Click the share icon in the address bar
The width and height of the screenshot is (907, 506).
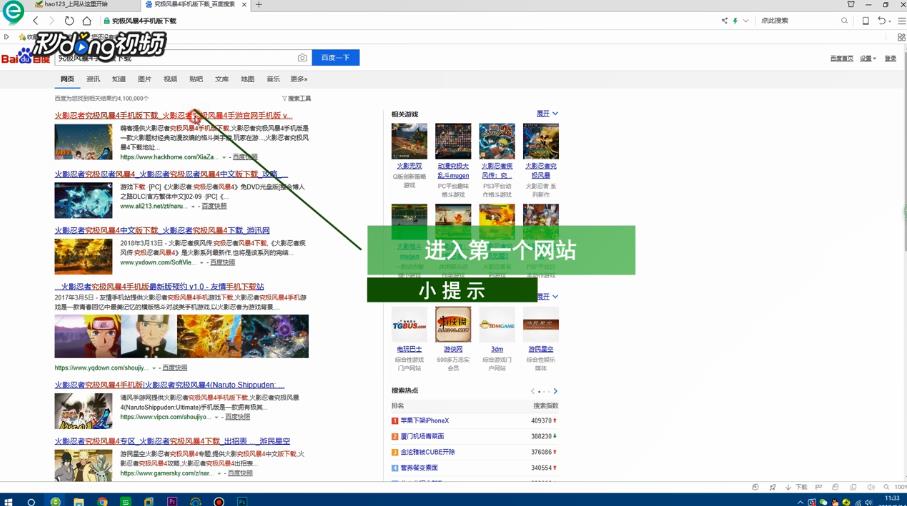coord(724,21)
